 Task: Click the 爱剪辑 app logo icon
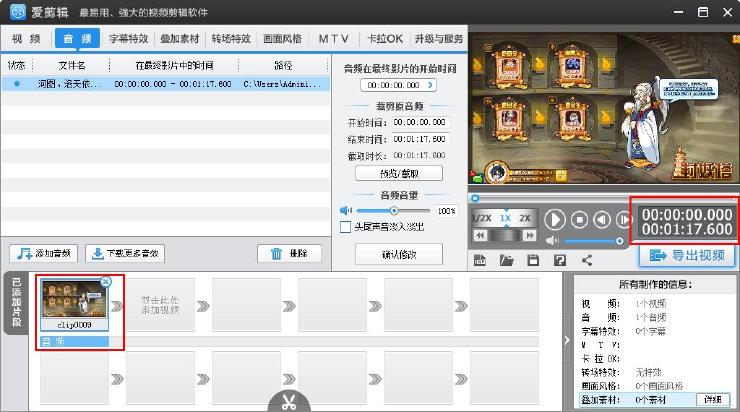pyautogui.click(x=18, y=12)
